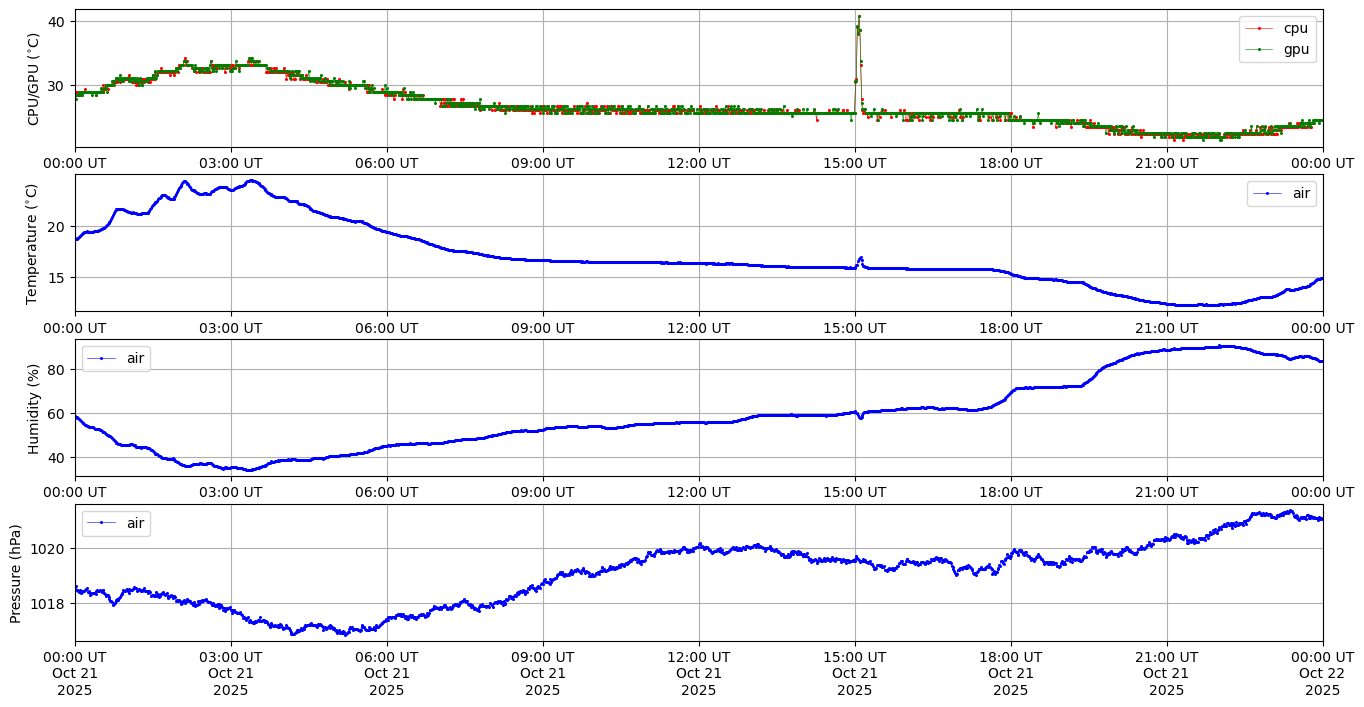Click the small temperature bump at 15:00 UT

point(860,258)
